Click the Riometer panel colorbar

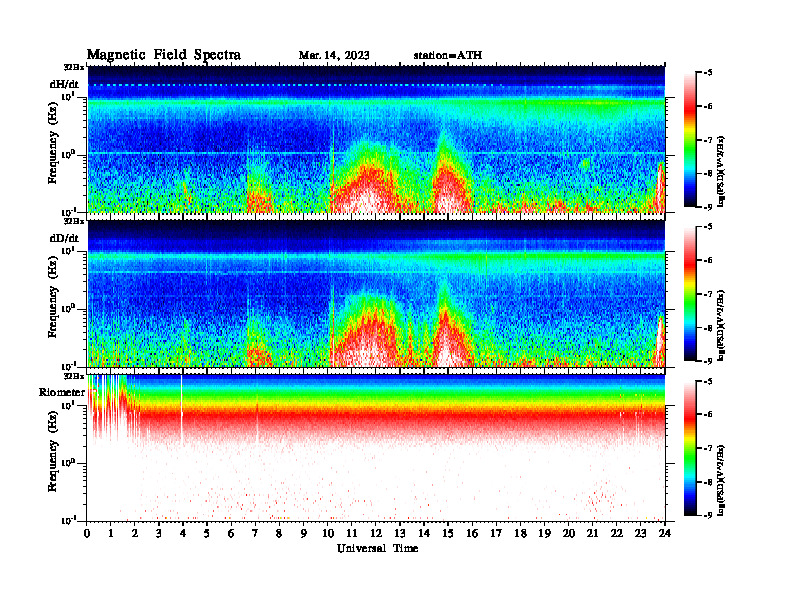pyautogui.click(x=690, y=448)
